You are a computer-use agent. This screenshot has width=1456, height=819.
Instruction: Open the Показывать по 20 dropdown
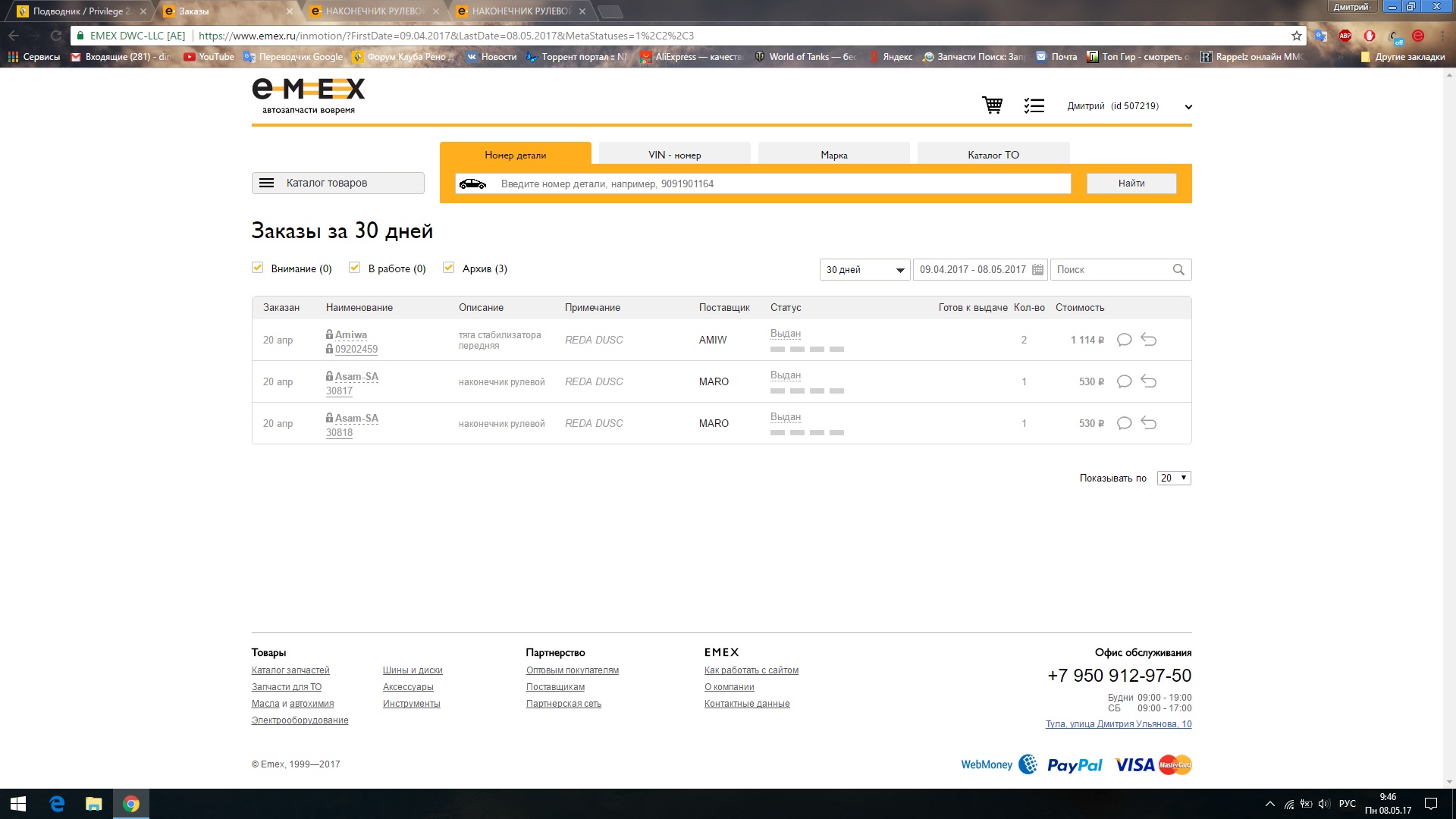[1173, 478]
